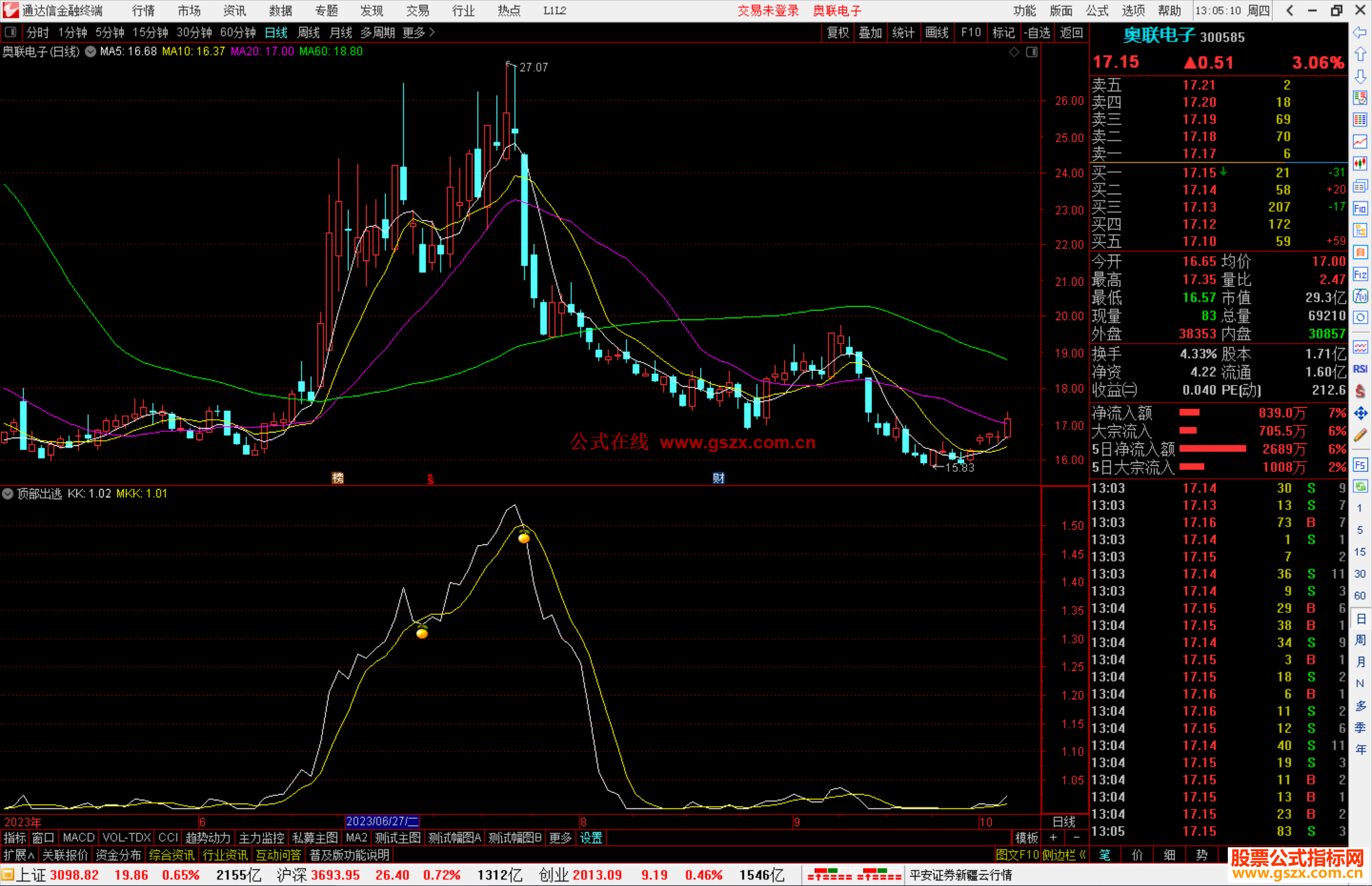The image size is (1372, 886).
Task: Open the 行情 menu
Action: (144, 10)
